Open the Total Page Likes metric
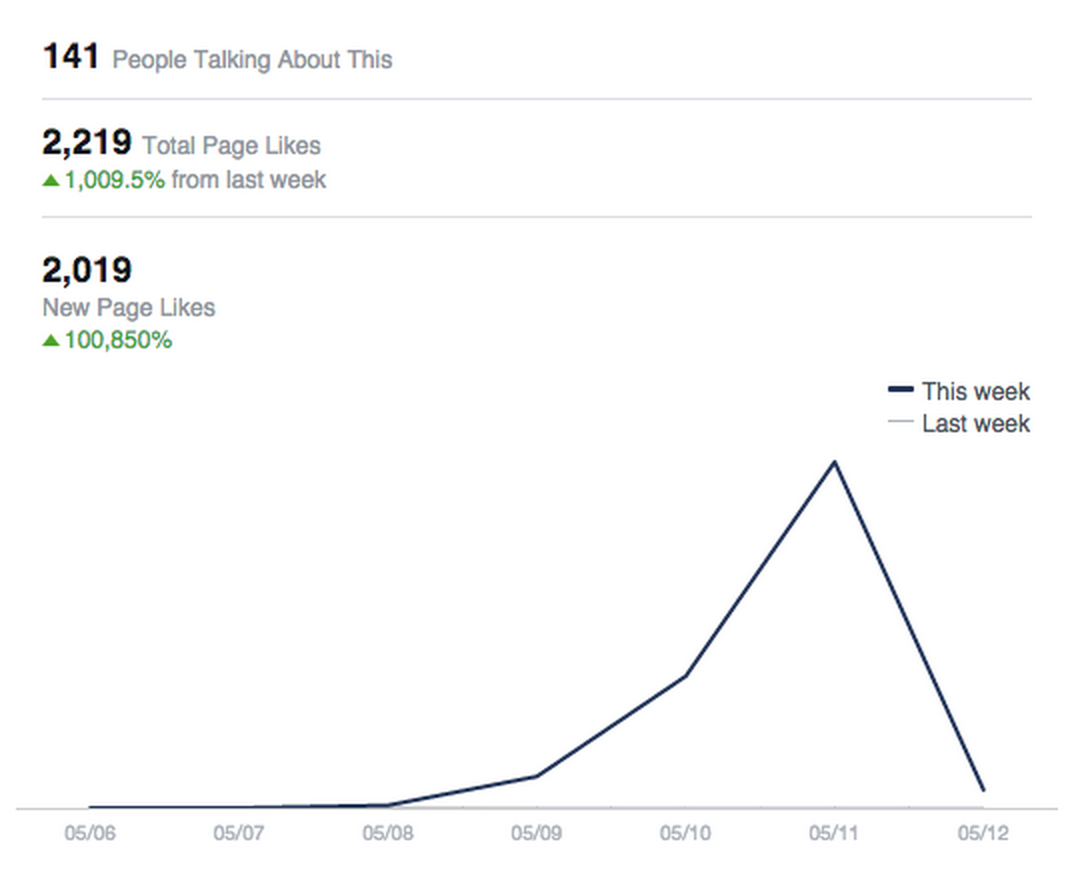This screenshot has height=874, width=1070. [x=231, y=146]
